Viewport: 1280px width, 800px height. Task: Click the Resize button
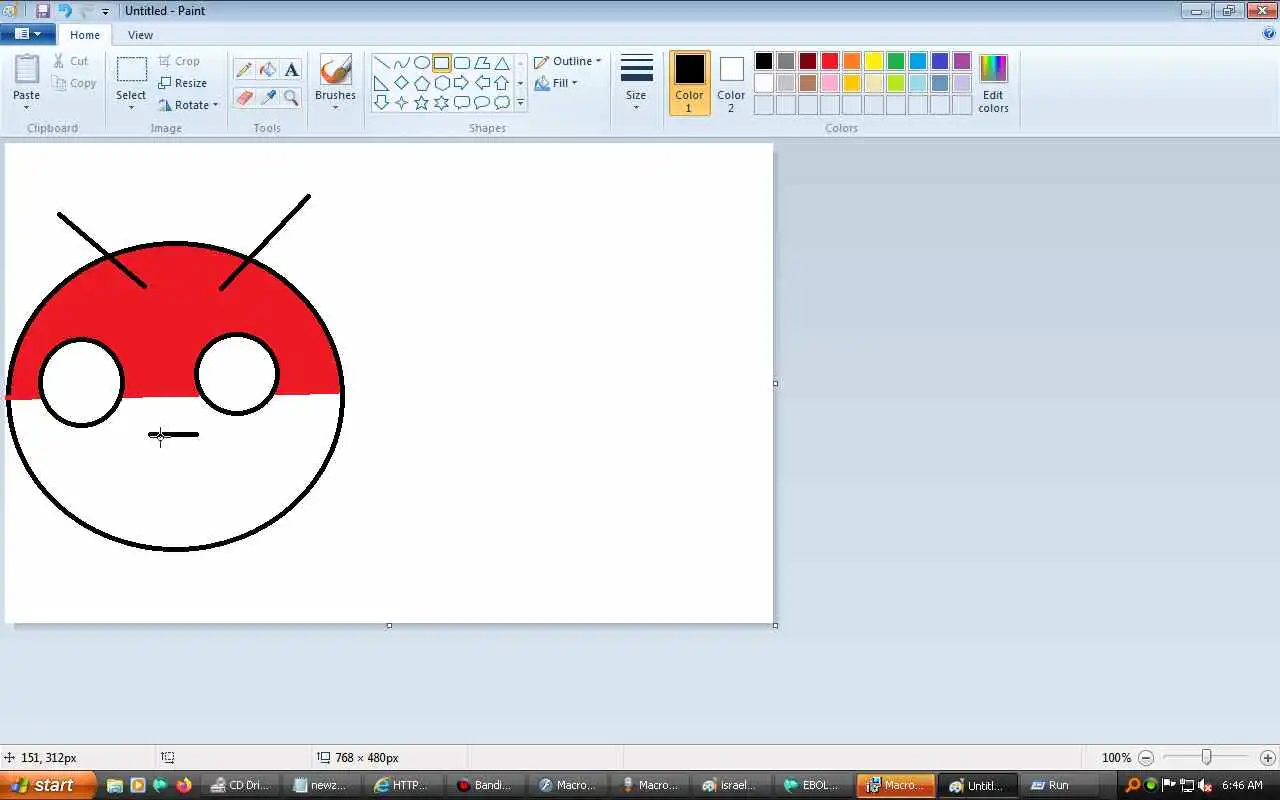tap(182, 83)
